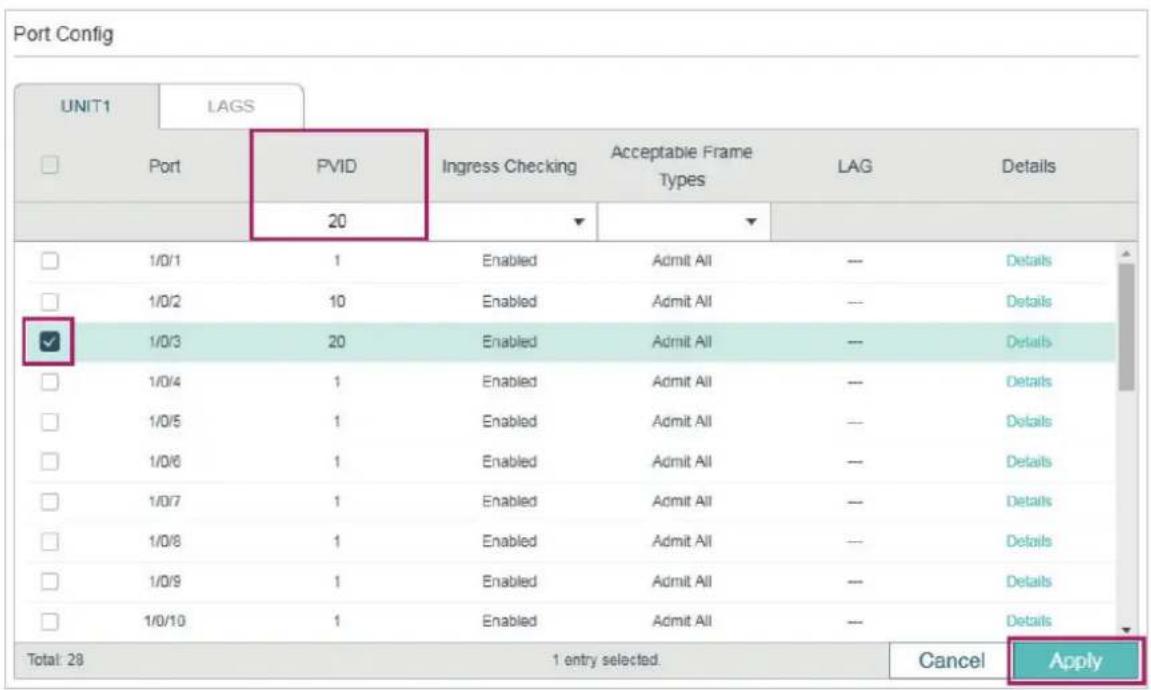Uncheck the box for port 1/0/3

coord(49,341)
